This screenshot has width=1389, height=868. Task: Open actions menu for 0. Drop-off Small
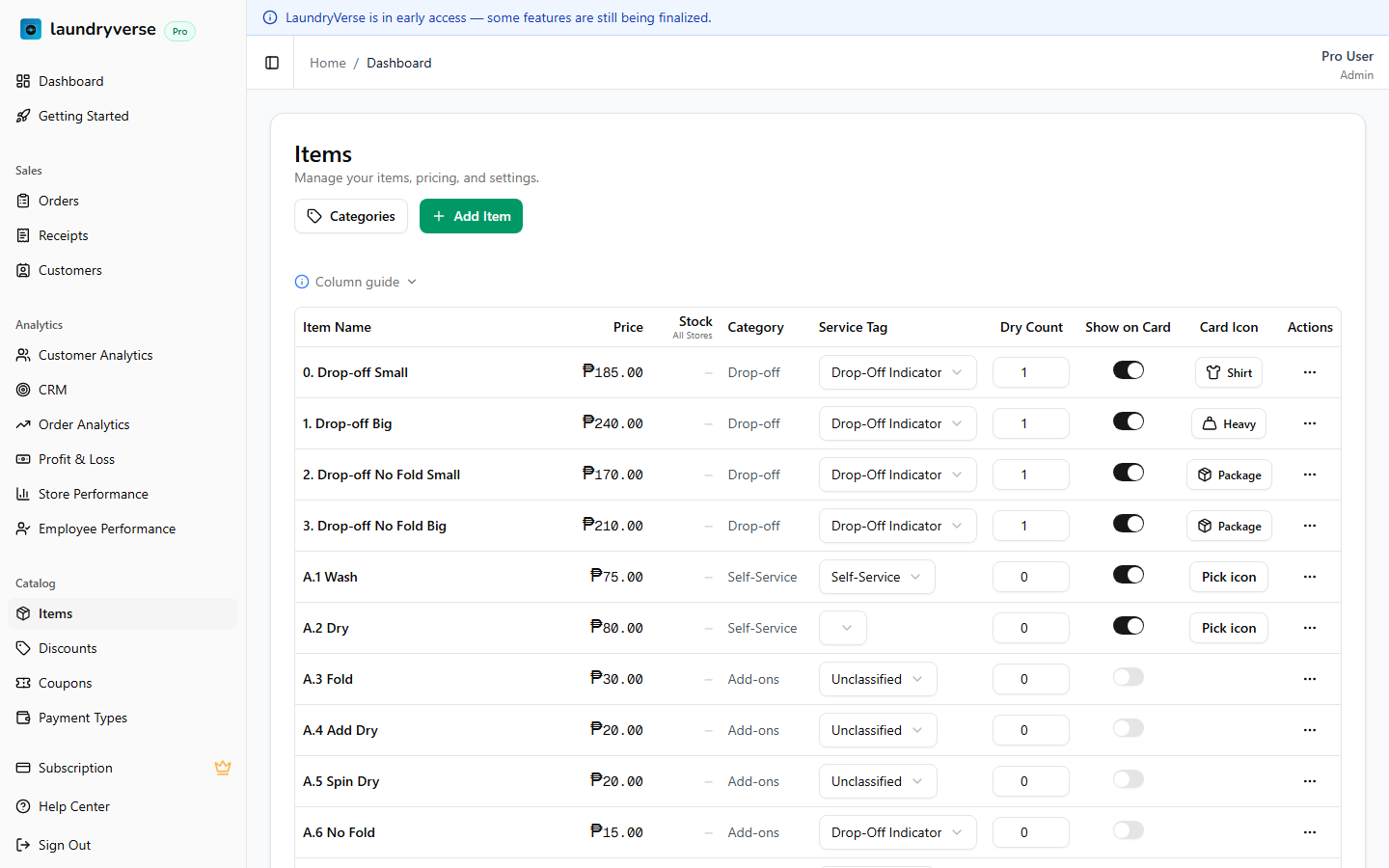1309,372
